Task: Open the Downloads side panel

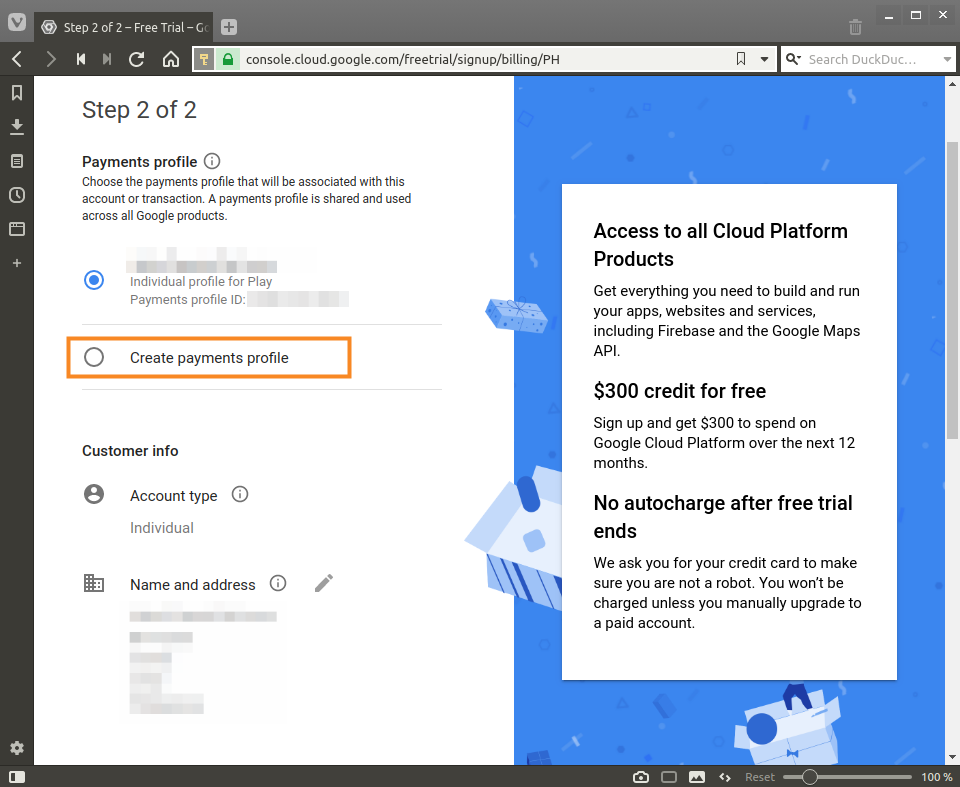Action: [x=17, y=127]
